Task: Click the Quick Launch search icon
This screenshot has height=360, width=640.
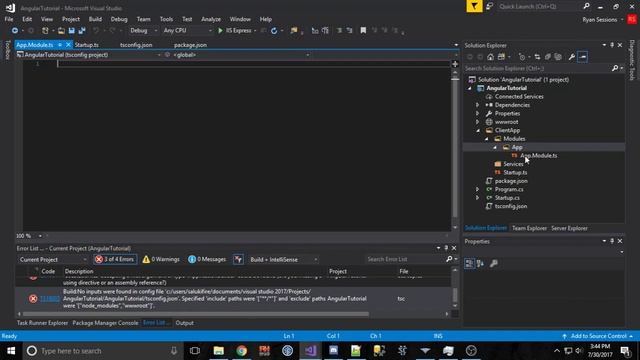Action: tap(586, 6)
